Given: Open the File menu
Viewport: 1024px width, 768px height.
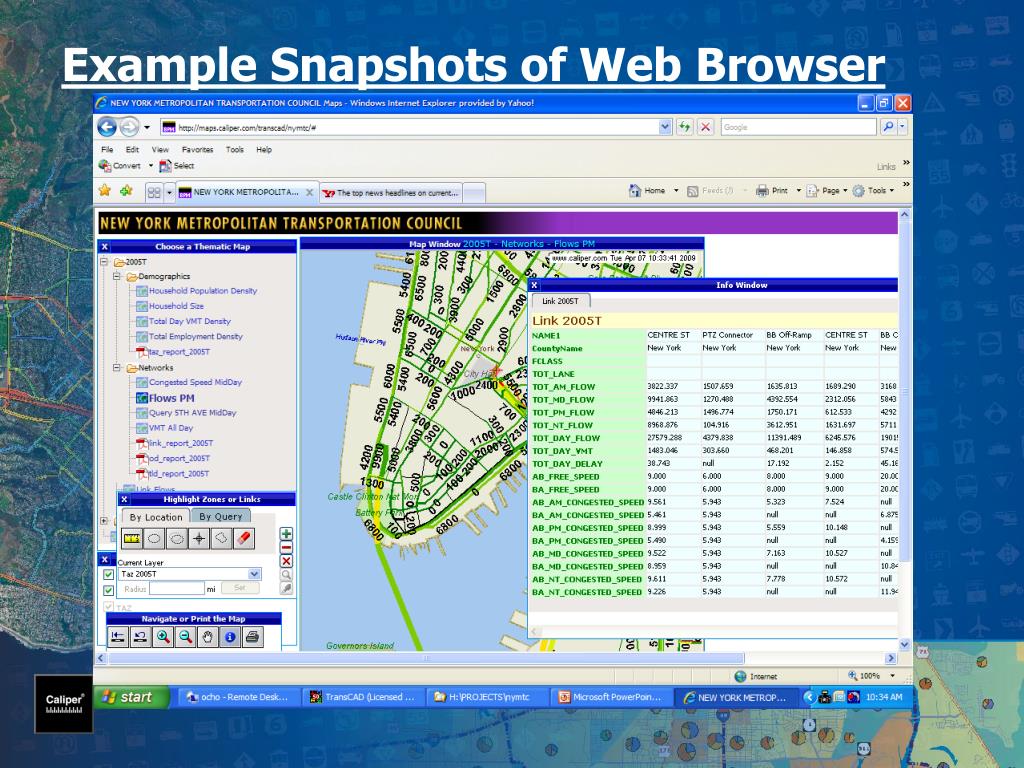Looking at the screenshot, I should click(x=107, y=150).
